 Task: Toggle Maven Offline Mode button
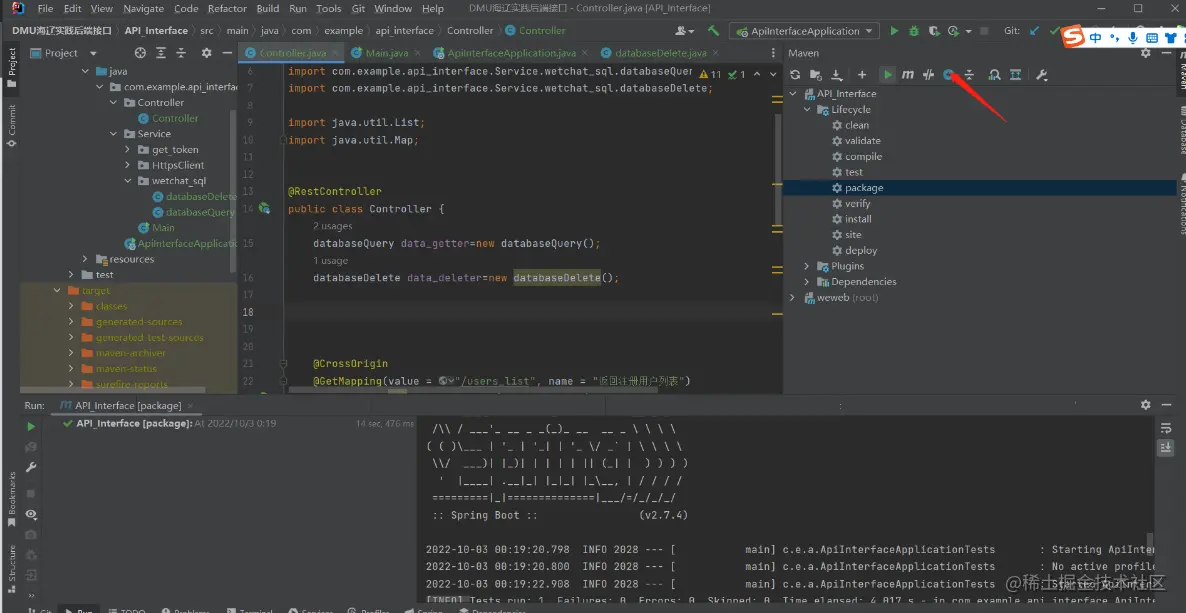click(929, 75)
